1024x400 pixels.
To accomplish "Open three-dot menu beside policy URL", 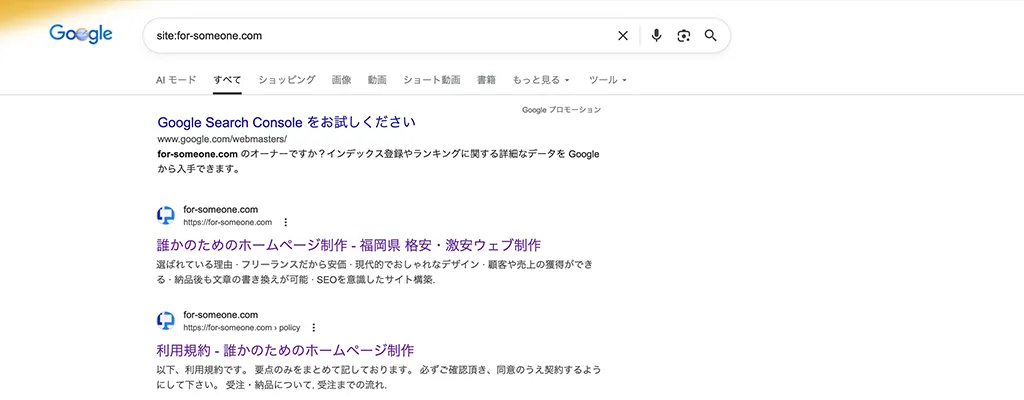I will pyautogui.click(x=313, y=327).
